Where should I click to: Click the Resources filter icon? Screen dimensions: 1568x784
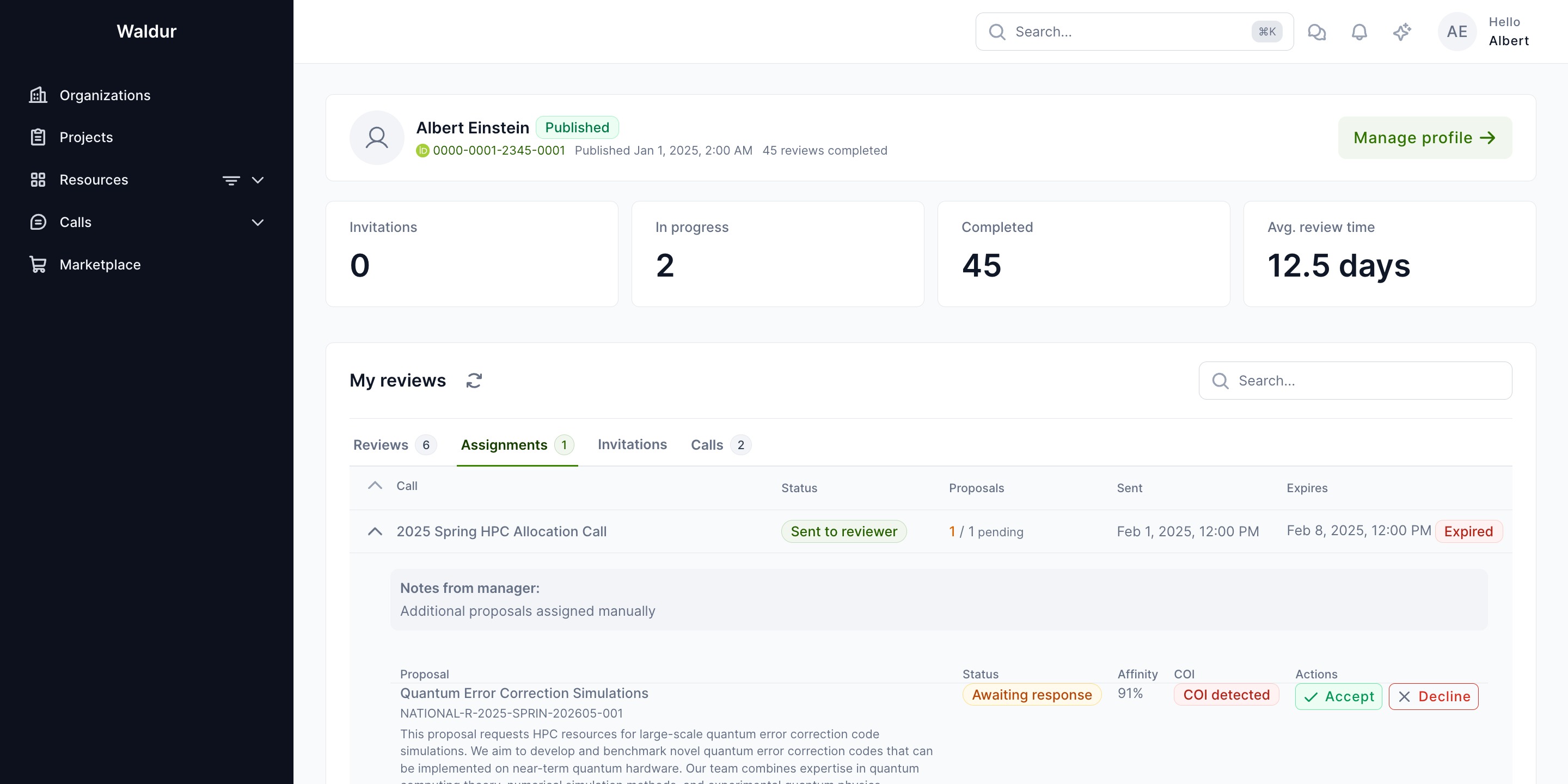click(231, 180)
